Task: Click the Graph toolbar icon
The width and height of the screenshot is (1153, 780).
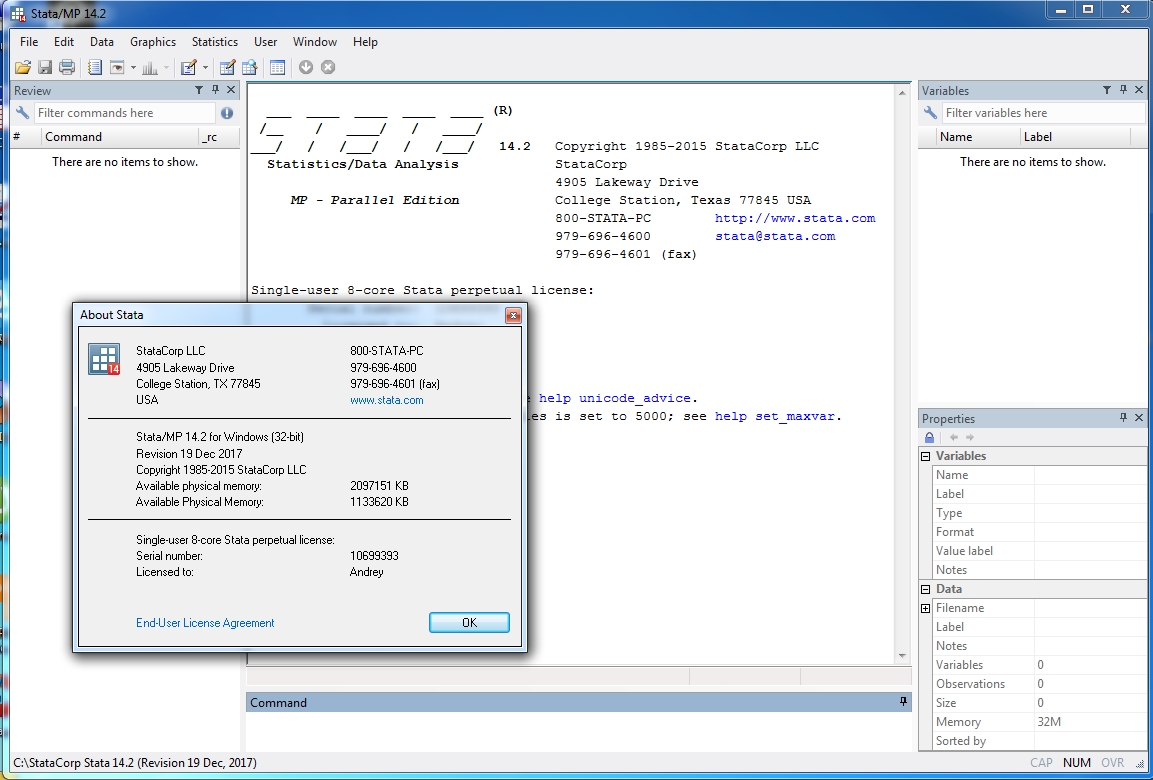Action: point(150,68)
